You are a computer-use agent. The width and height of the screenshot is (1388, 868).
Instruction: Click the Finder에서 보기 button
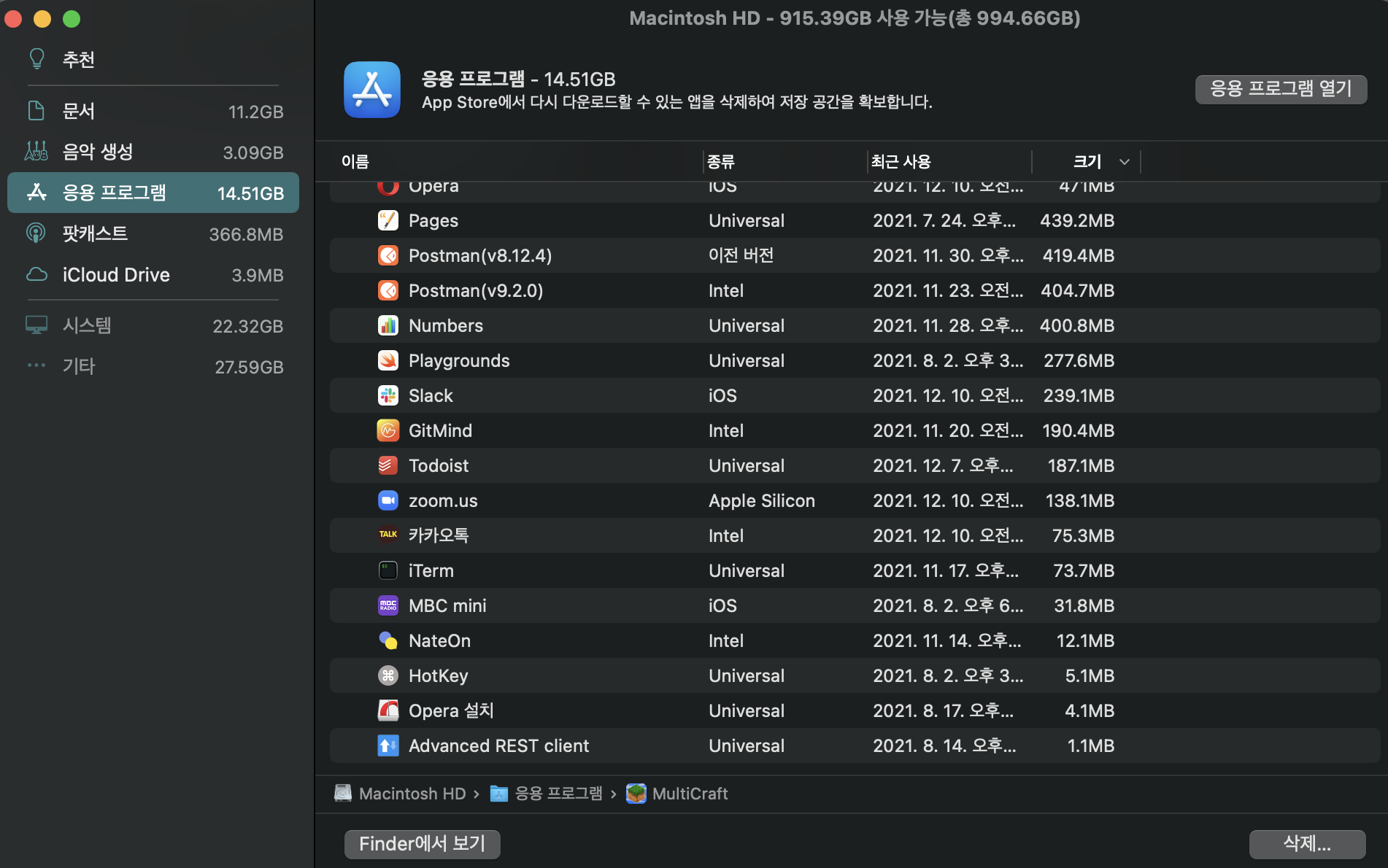pos(422,844)
